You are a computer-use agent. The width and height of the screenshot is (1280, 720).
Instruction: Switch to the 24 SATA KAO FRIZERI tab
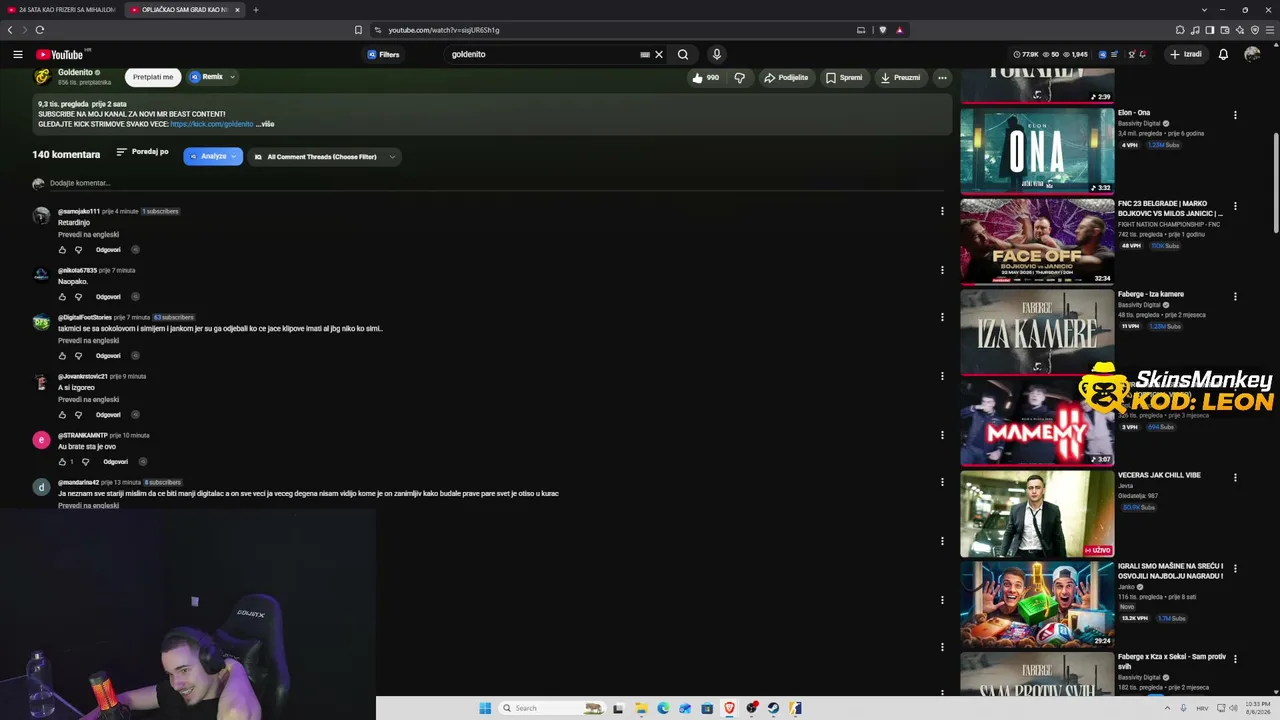(61, 10)
